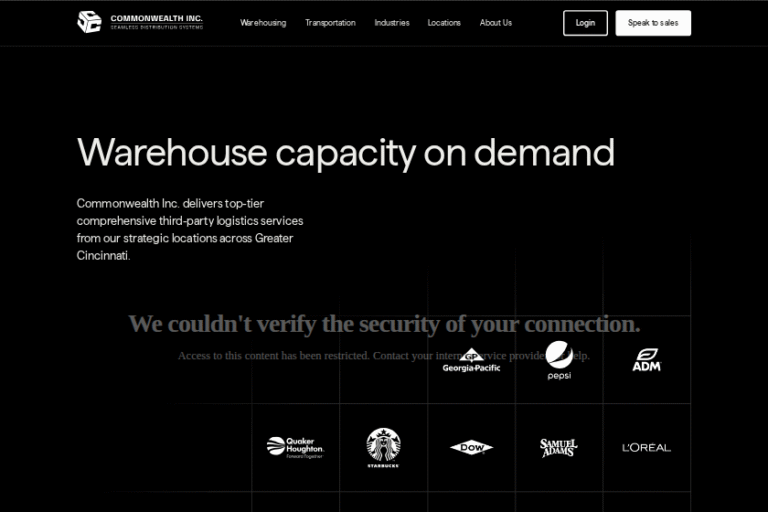Select Industries in the top navigation
768x512 pixels.
pyautogui.click(x=392, y=23)
